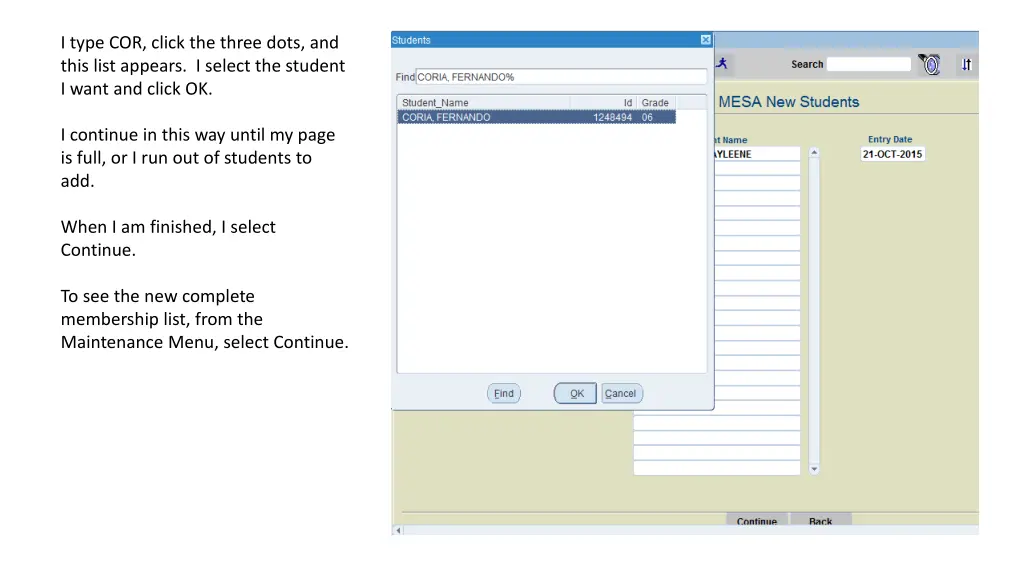
Task: Click the Find button in the Students dialog
Action: (504, 393)
